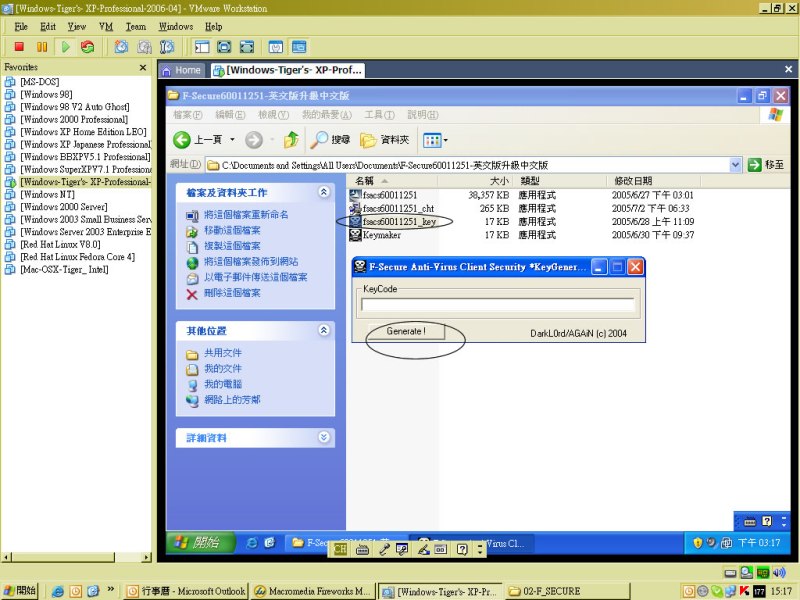Screen dimensions: 800x600
Task: Select [MS-DOS] in Favorites list
Action: click(x=39, y=82)
